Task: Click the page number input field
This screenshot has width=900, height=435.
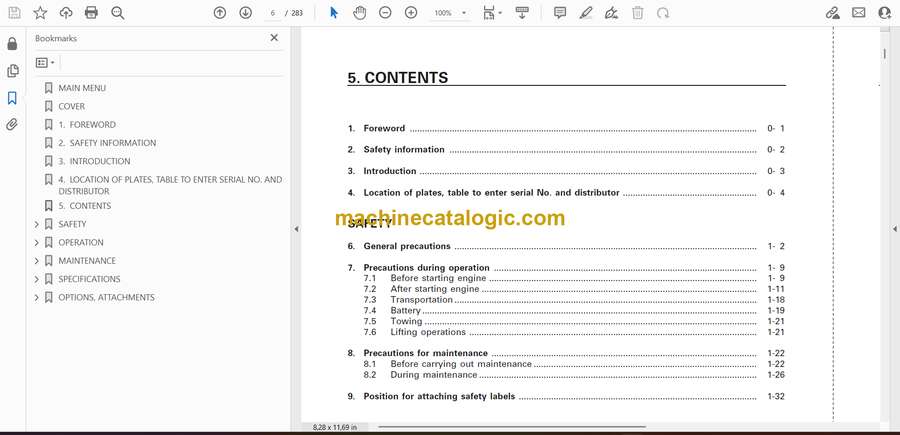Action: pyautogui.click(x=273, y=13)
